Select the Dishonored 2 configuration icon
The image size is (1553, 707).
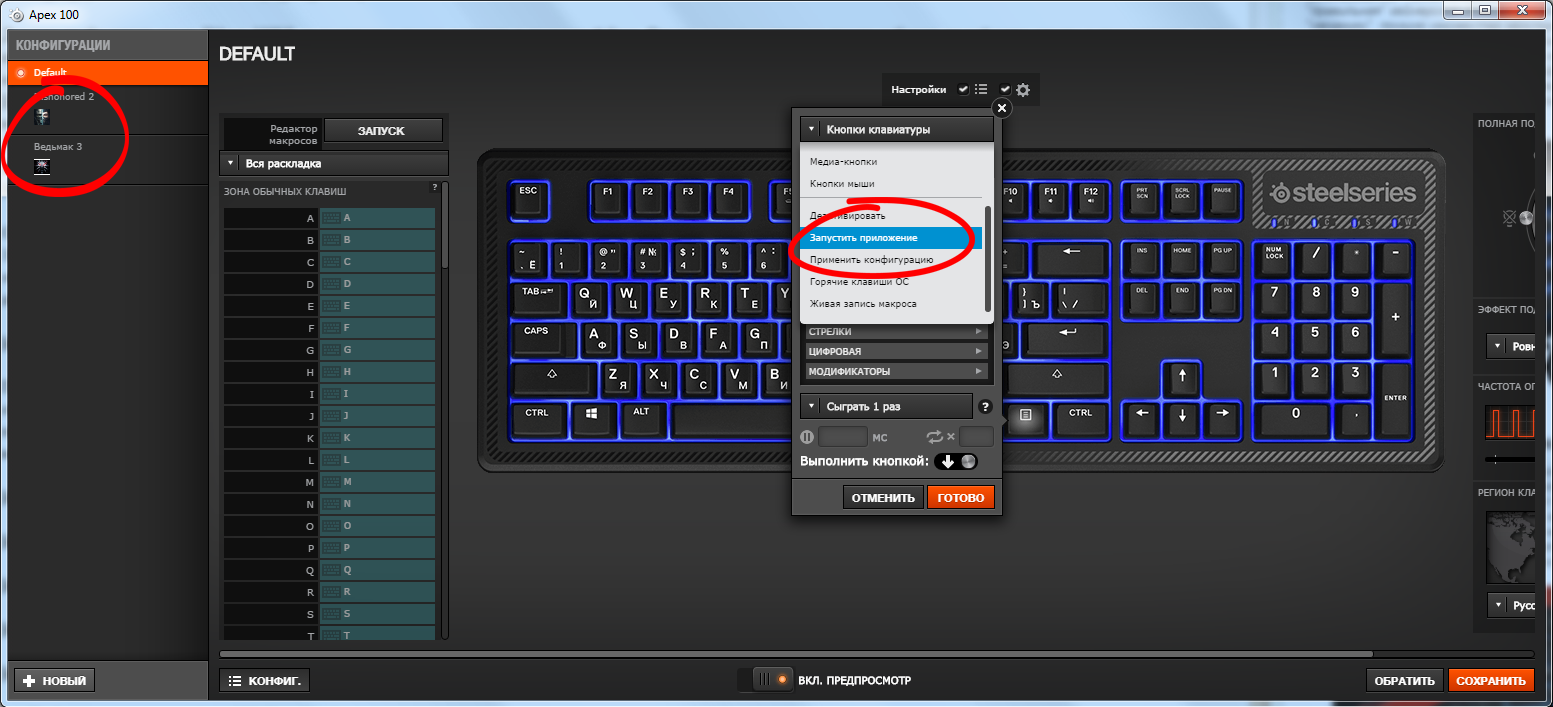(x=42, y=117)
